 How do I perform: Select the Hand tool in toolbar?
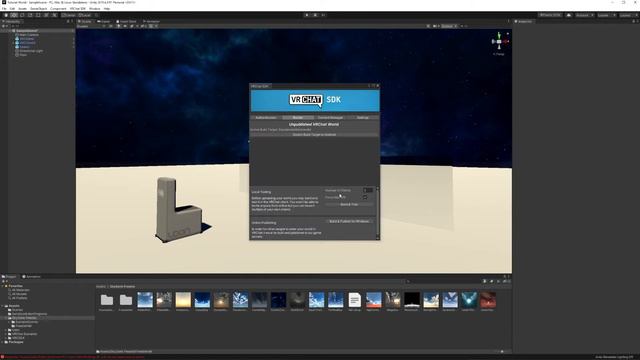tap(6, 15)
